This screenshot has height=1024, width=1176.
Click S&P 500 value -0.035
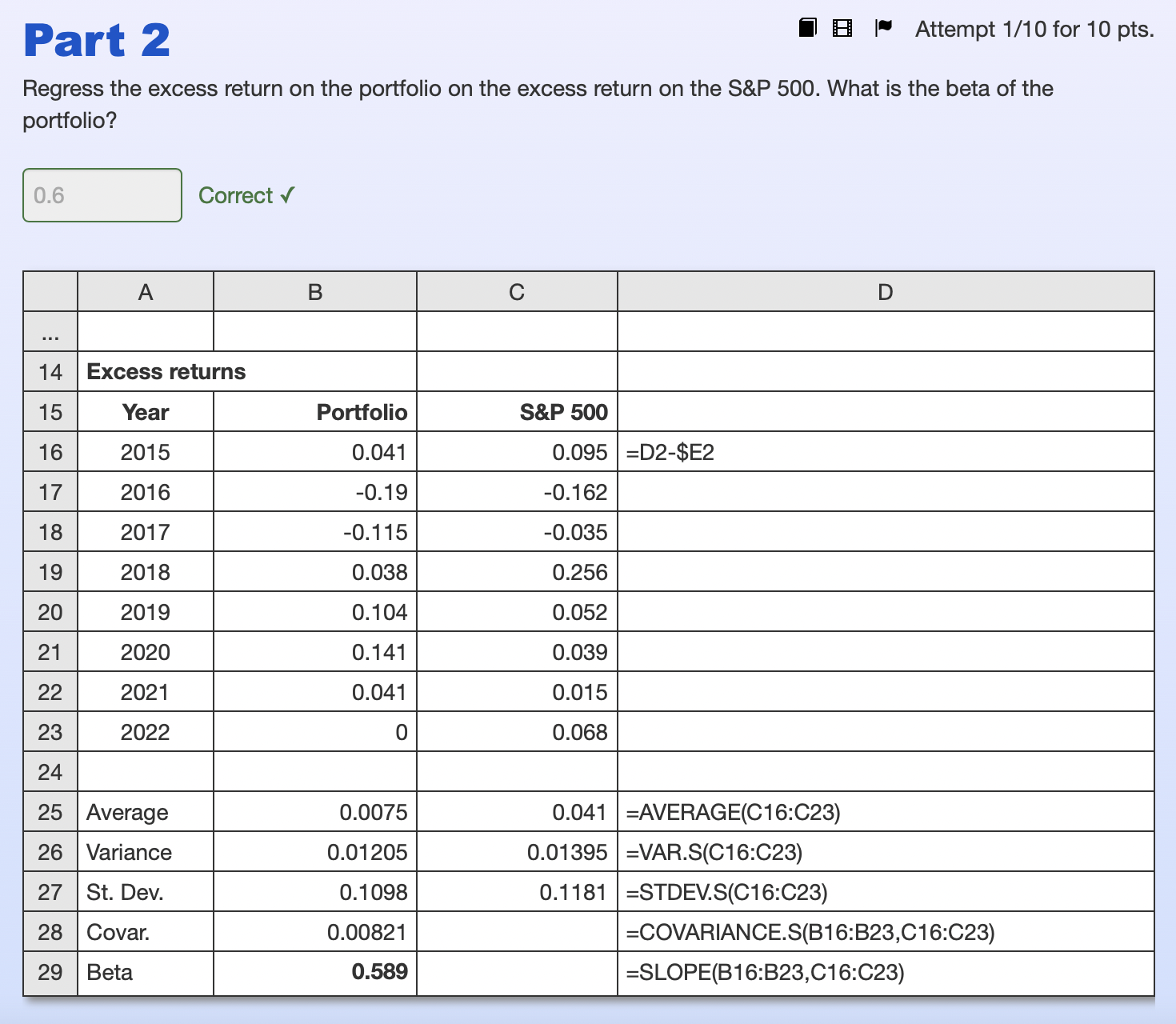click(x=517, y=532)
